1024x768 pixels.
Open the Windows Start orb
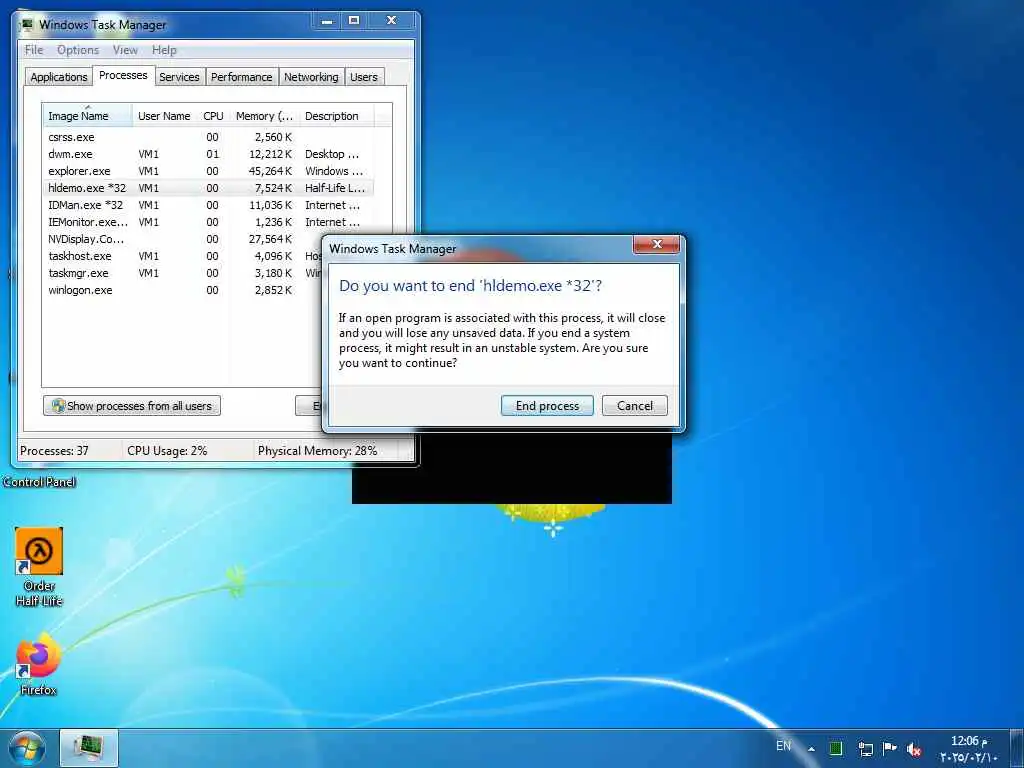(27, 748)
